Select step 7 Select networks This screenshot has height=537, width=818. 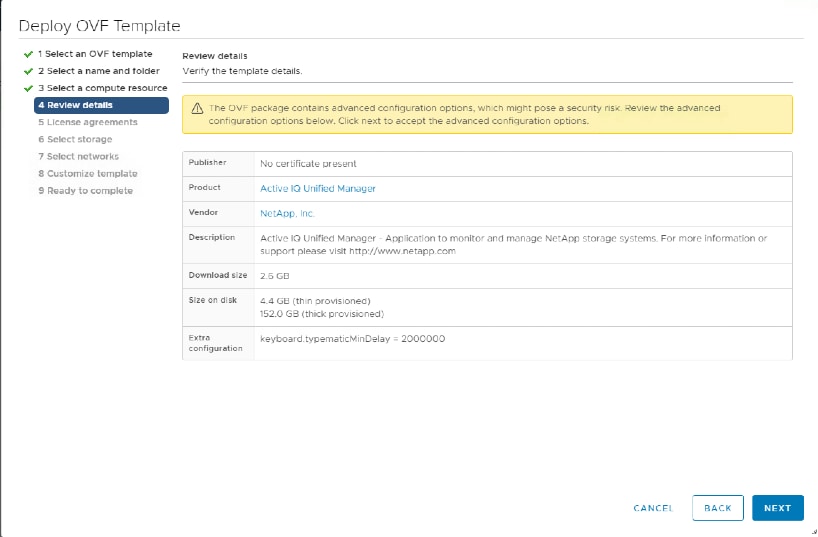(x=78, y=156)
